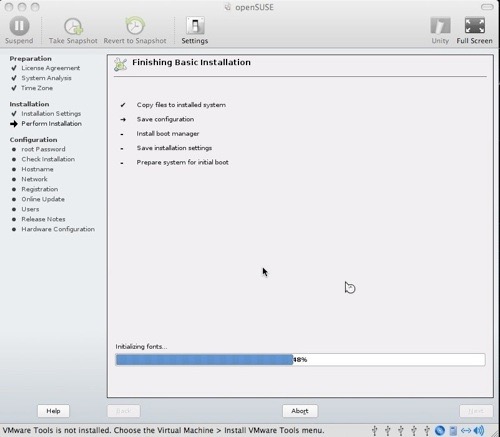Click the hard disk status icon
The width and height of the screenshot is (500, 437).
[453, 430]
